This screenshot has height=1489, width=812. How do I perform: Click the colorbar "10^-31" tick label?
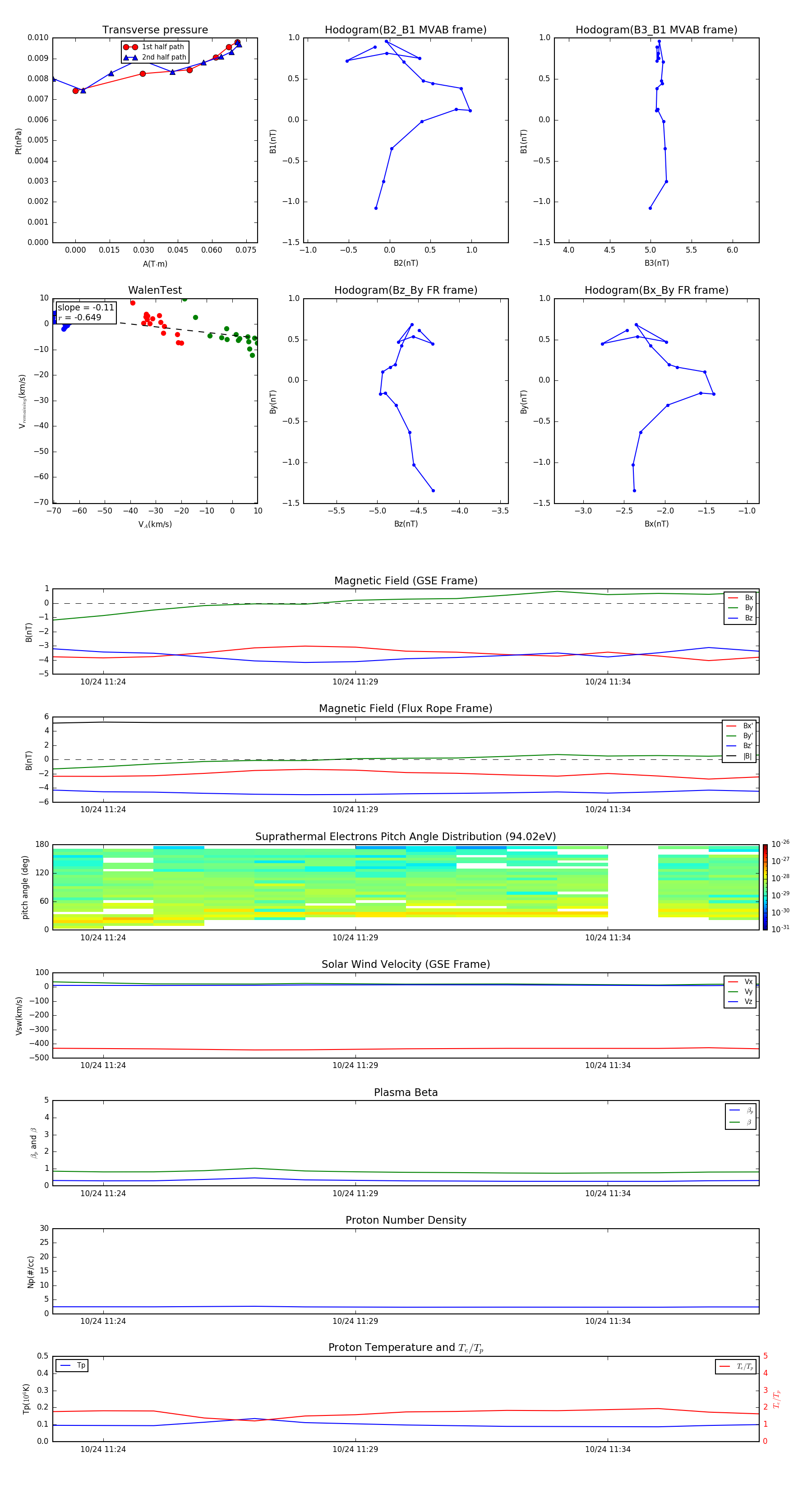pyautogui.click(x=780, y=929)
